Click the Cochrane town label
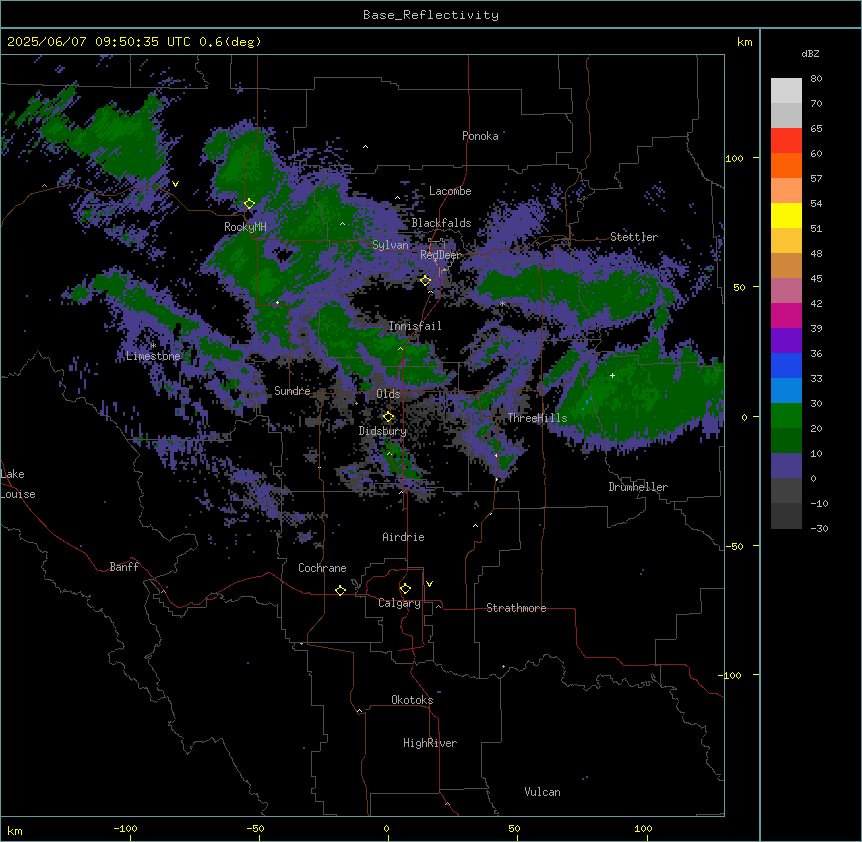 point(322,568)
